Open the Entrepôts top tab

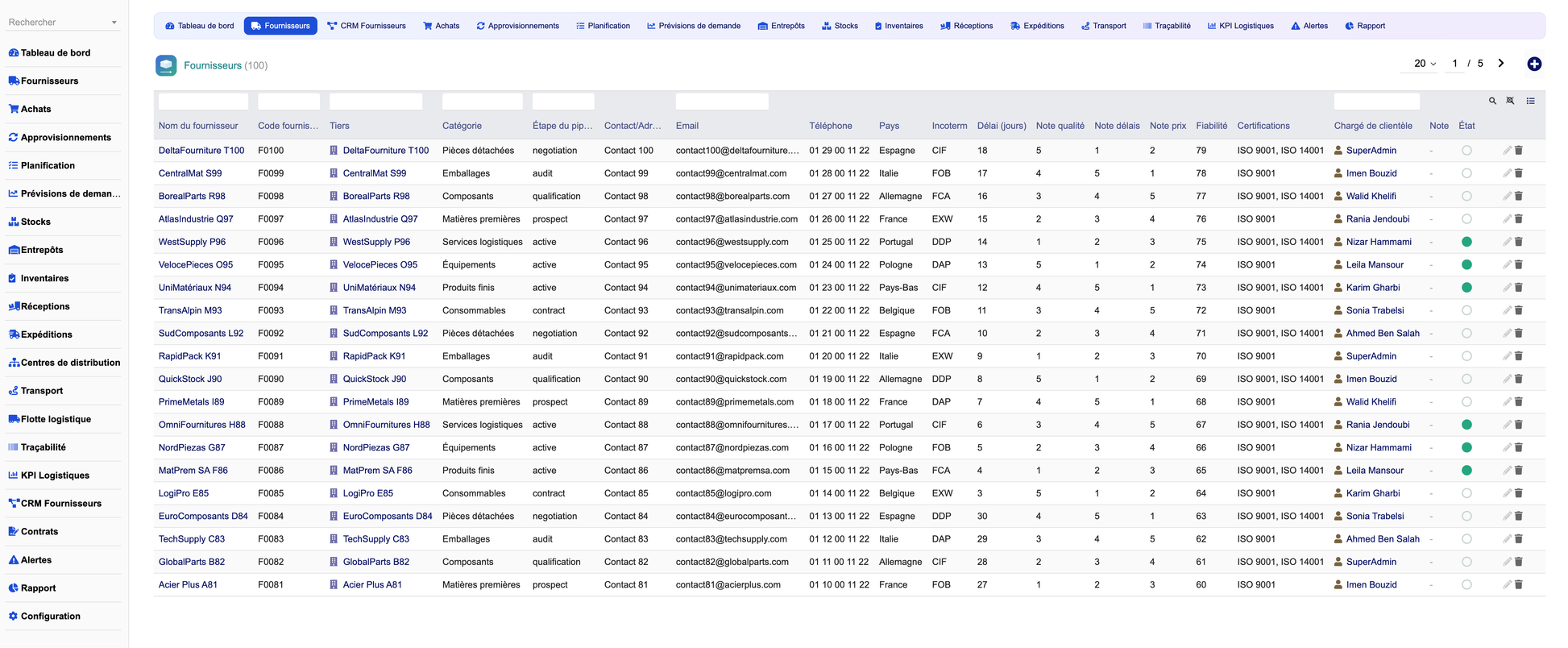click(x=782, y=26)
